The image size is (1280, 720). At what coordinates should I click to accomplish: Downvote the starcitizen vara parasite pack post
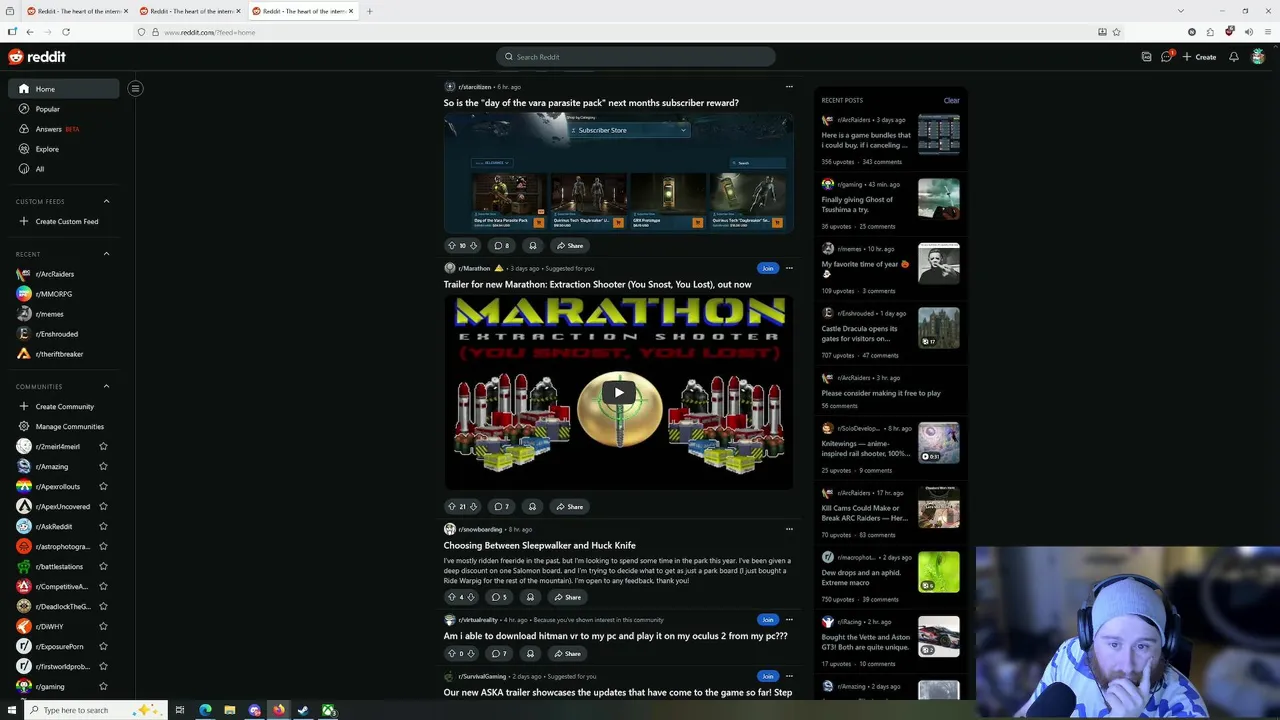(473, 245)
